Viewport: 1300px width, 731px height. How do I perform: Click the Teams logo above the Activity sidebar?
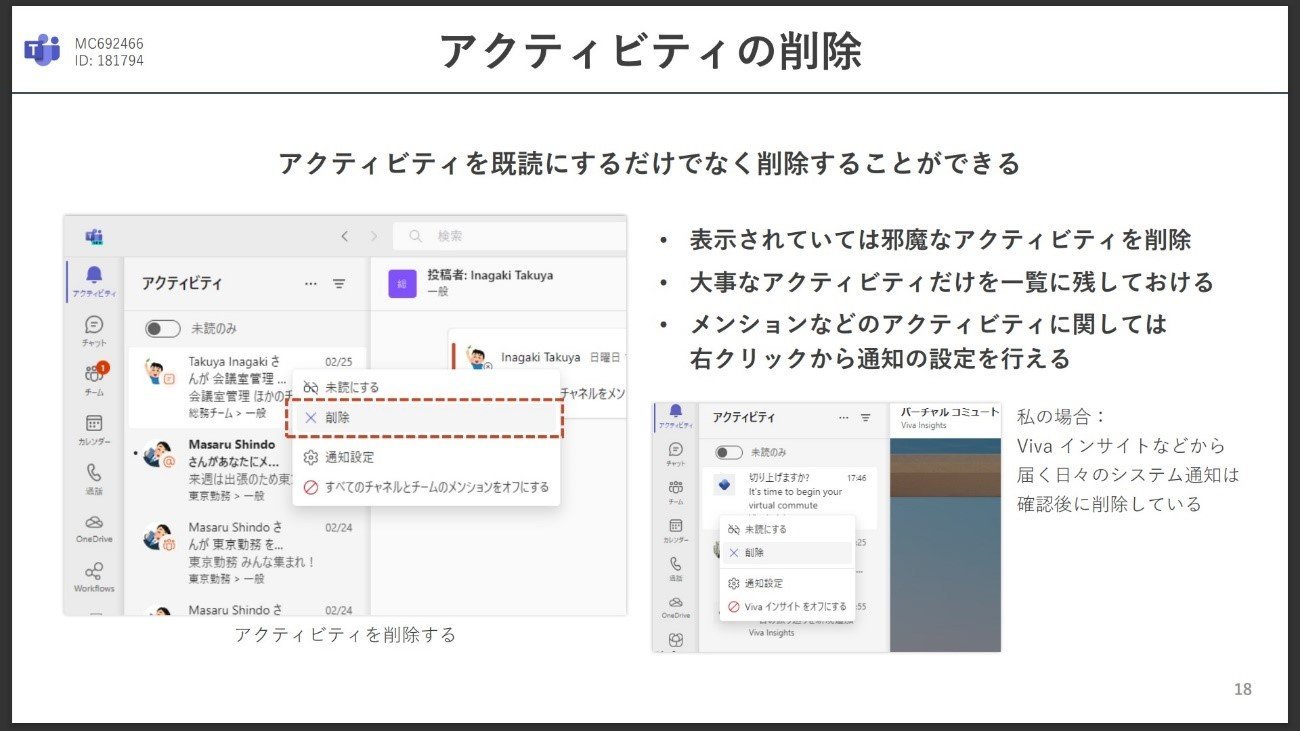click(94, 237)
